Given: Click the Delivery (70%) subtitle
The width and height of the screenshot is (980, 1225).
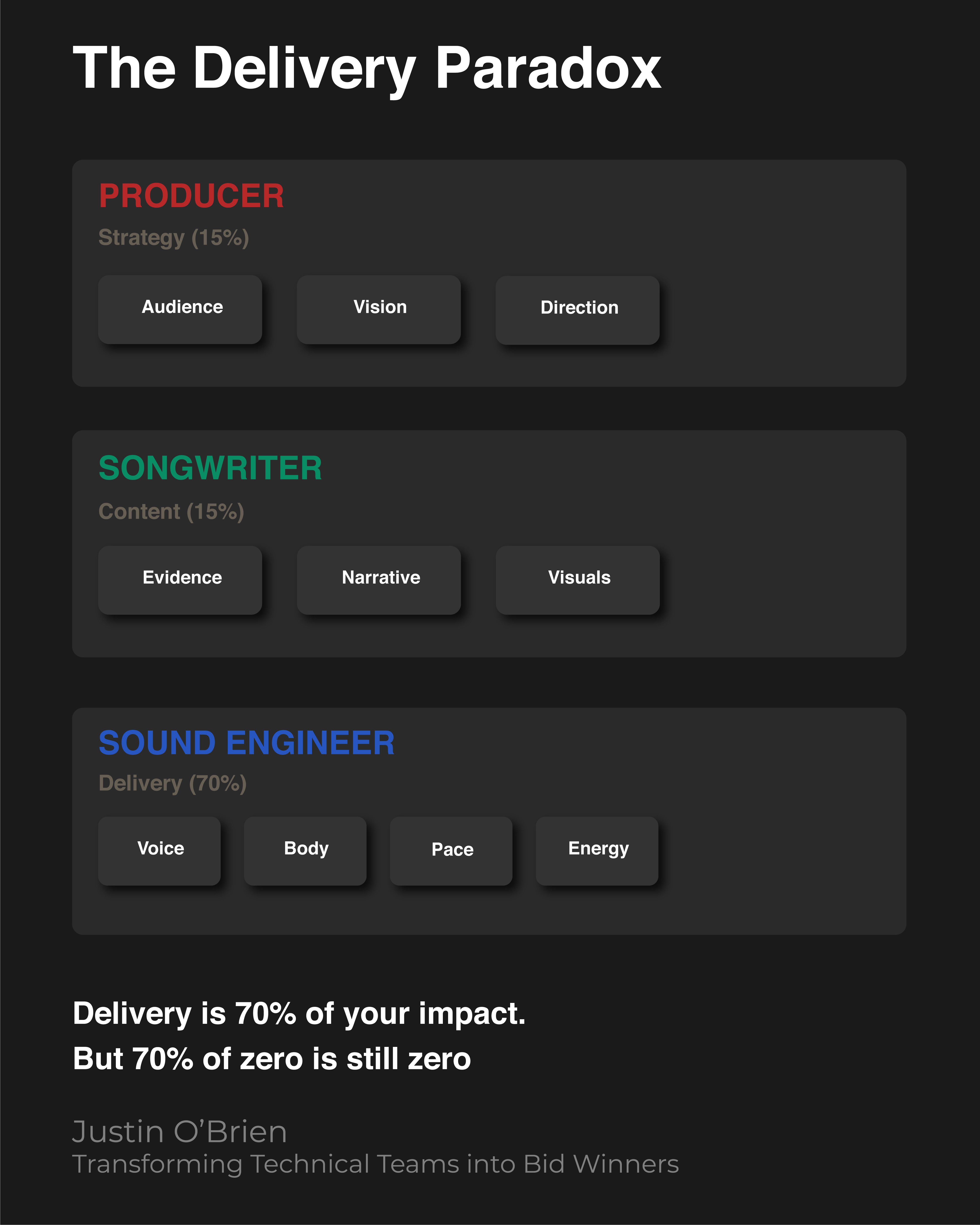Looking at the screenshot, I should pos(173,783).
